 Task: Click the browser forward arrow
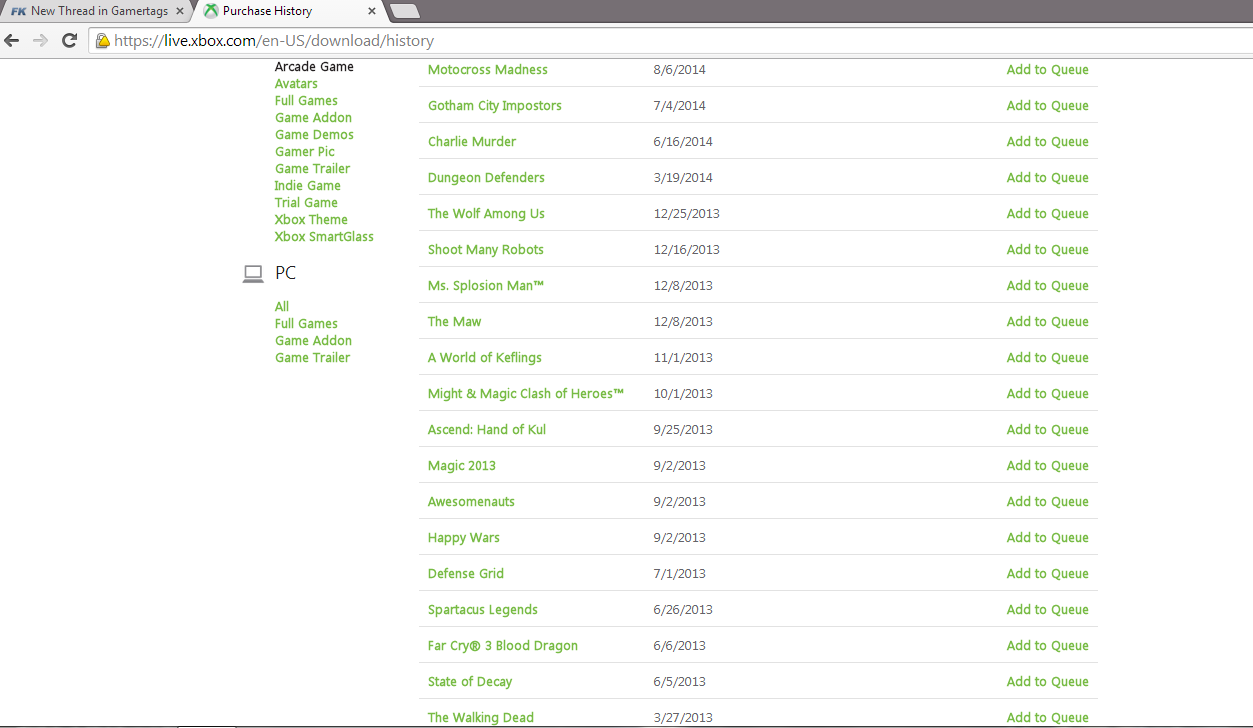(x=41, y=41)
